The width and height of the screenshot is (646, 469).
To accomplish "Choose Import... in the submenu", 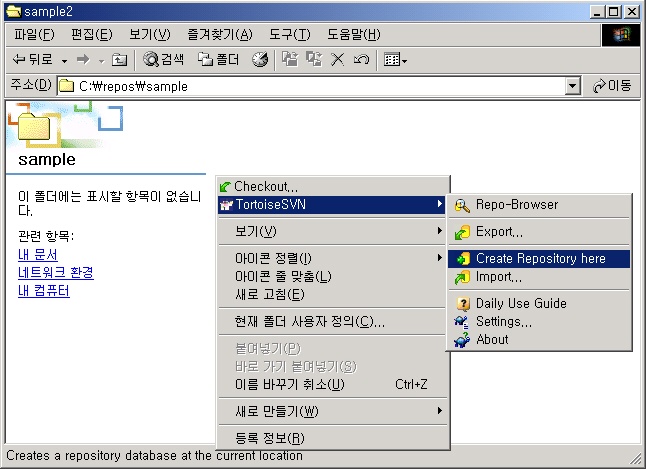I will pyautogui.click(x=498, y=277).
